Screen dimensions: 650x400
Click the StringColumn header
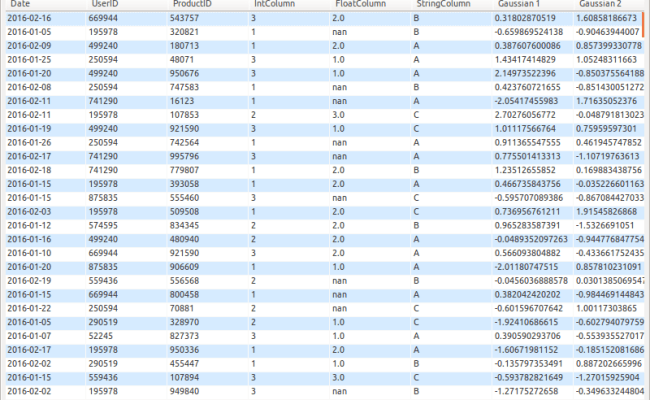coord(443,4)
